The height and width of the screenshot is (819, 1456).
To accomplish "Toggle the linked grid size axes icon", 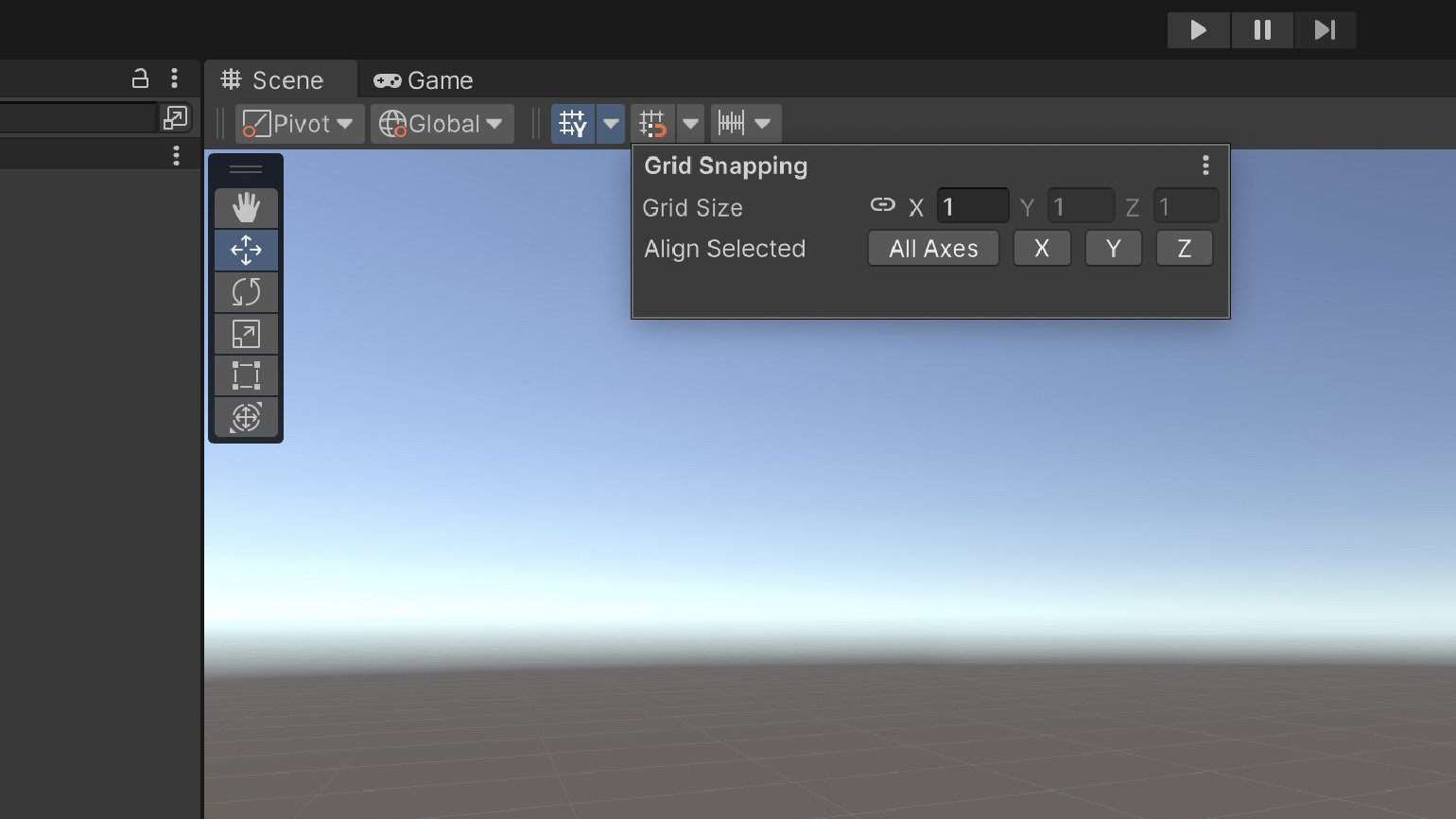I will (882, 205).
